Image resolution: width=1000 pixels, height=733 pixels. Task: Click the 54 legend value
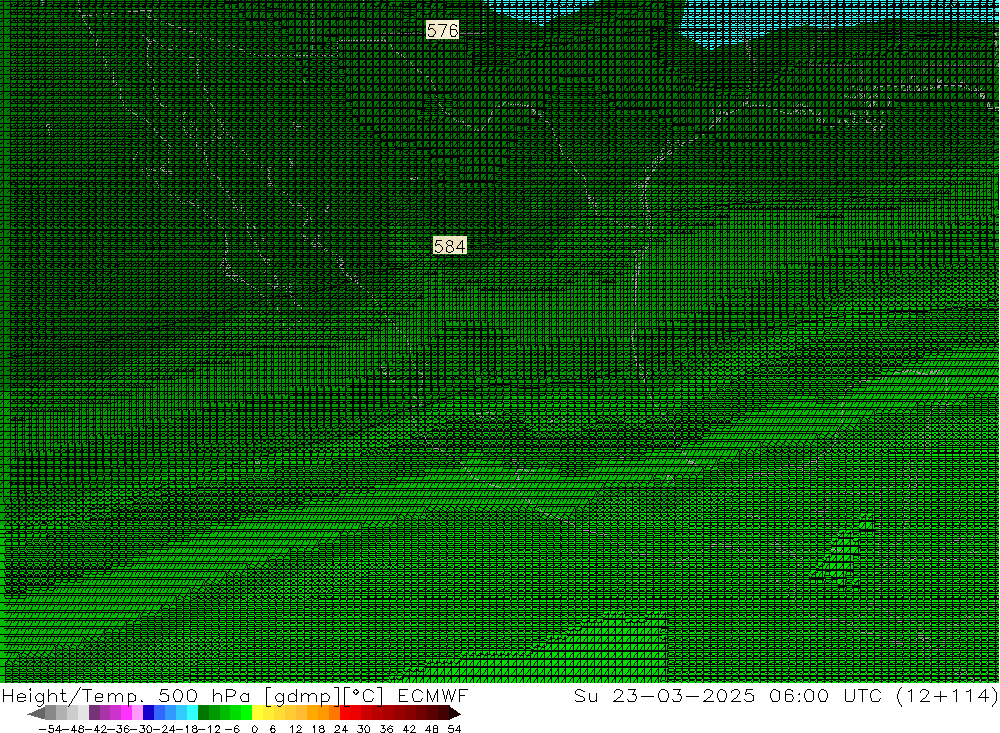pyautogui.click(x=455, y=729)
